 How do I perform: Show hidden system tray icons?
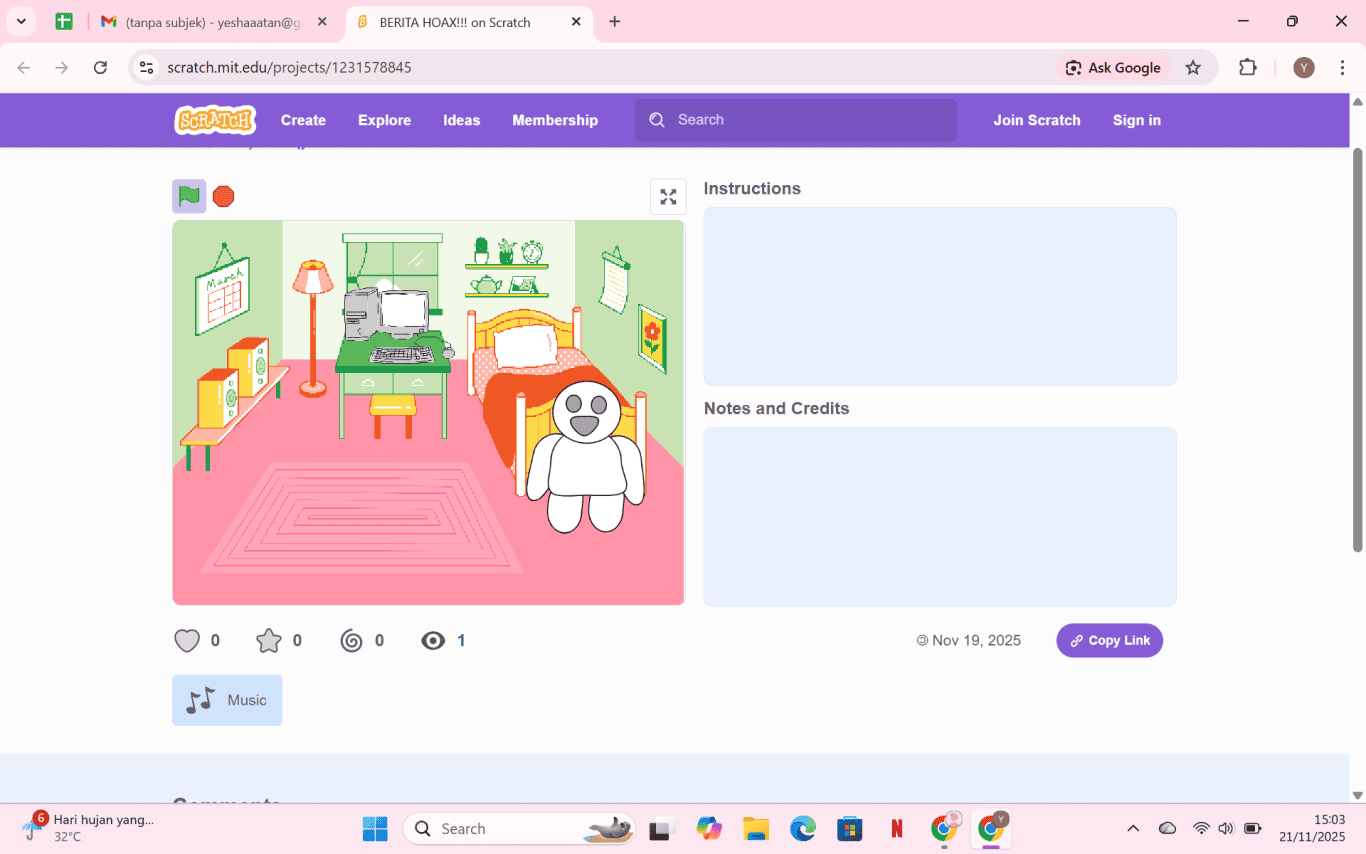[x=1133, y=828]
